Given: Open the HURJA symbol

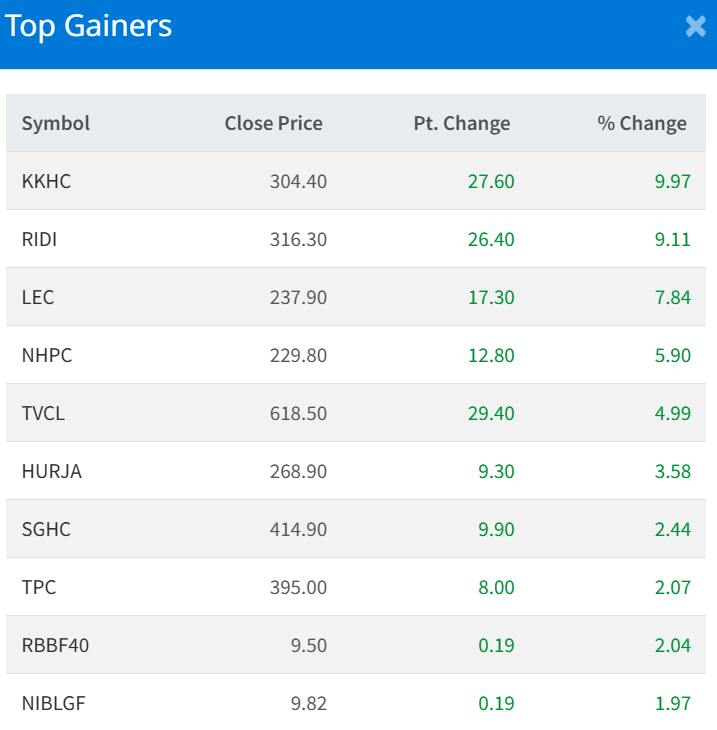Looking at the screenshot, I should point(52,471).
